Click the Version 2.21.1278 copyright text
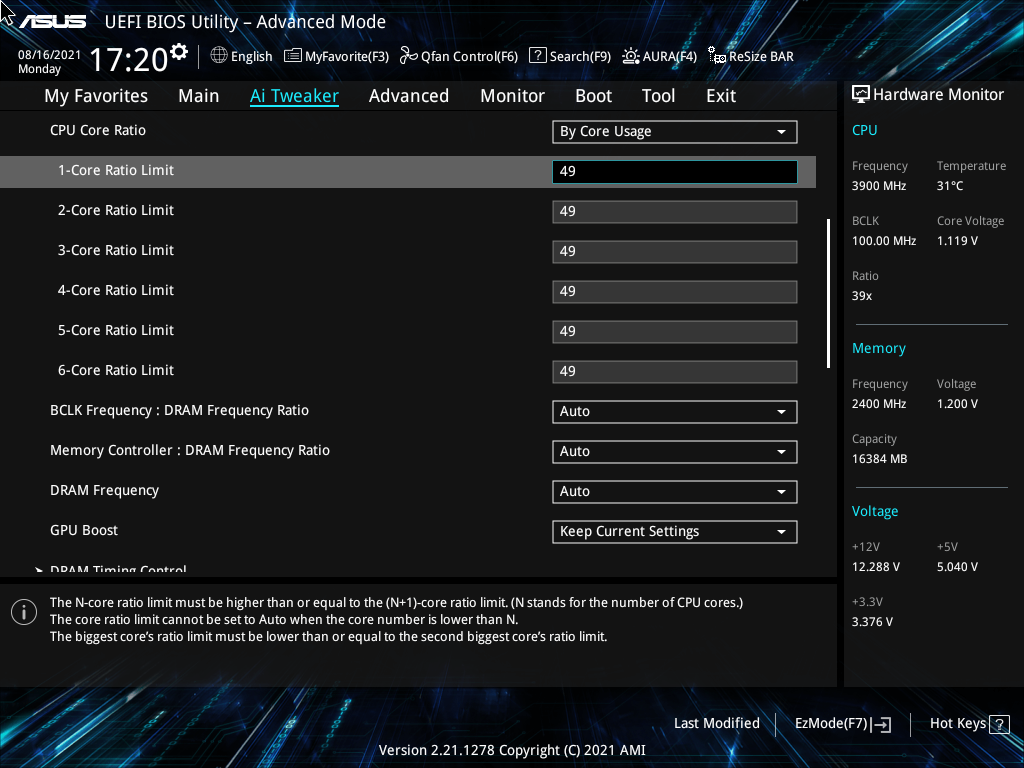The height and width of the screenshot is (768, 1024). click(512, 750)
